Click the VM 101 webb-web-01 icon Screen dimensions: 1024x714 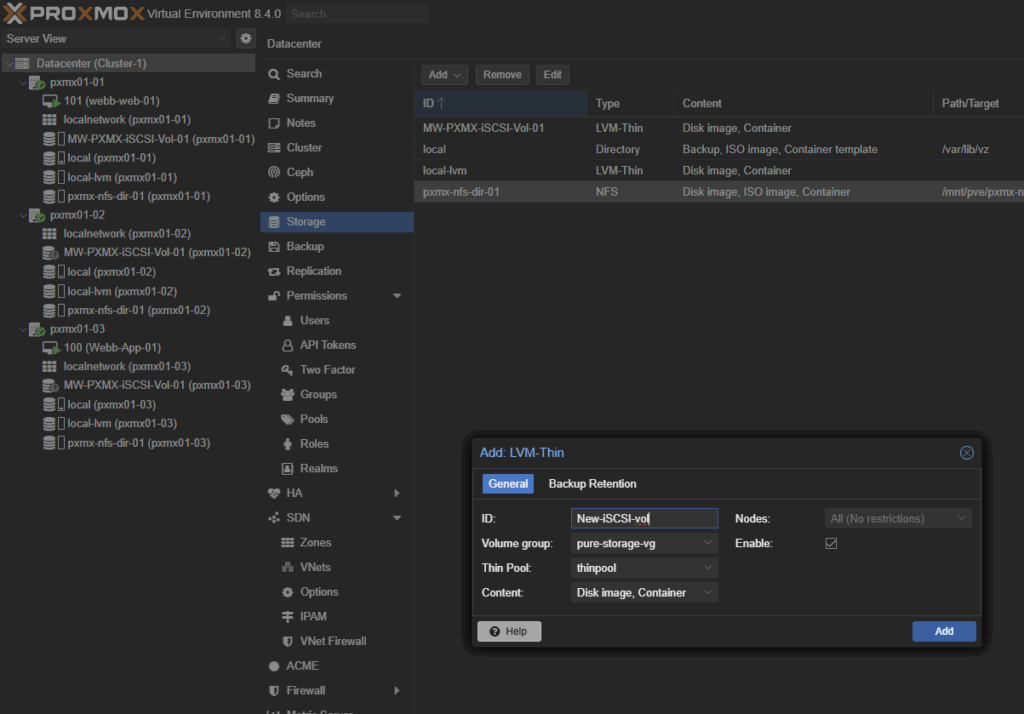coord(51,101)
